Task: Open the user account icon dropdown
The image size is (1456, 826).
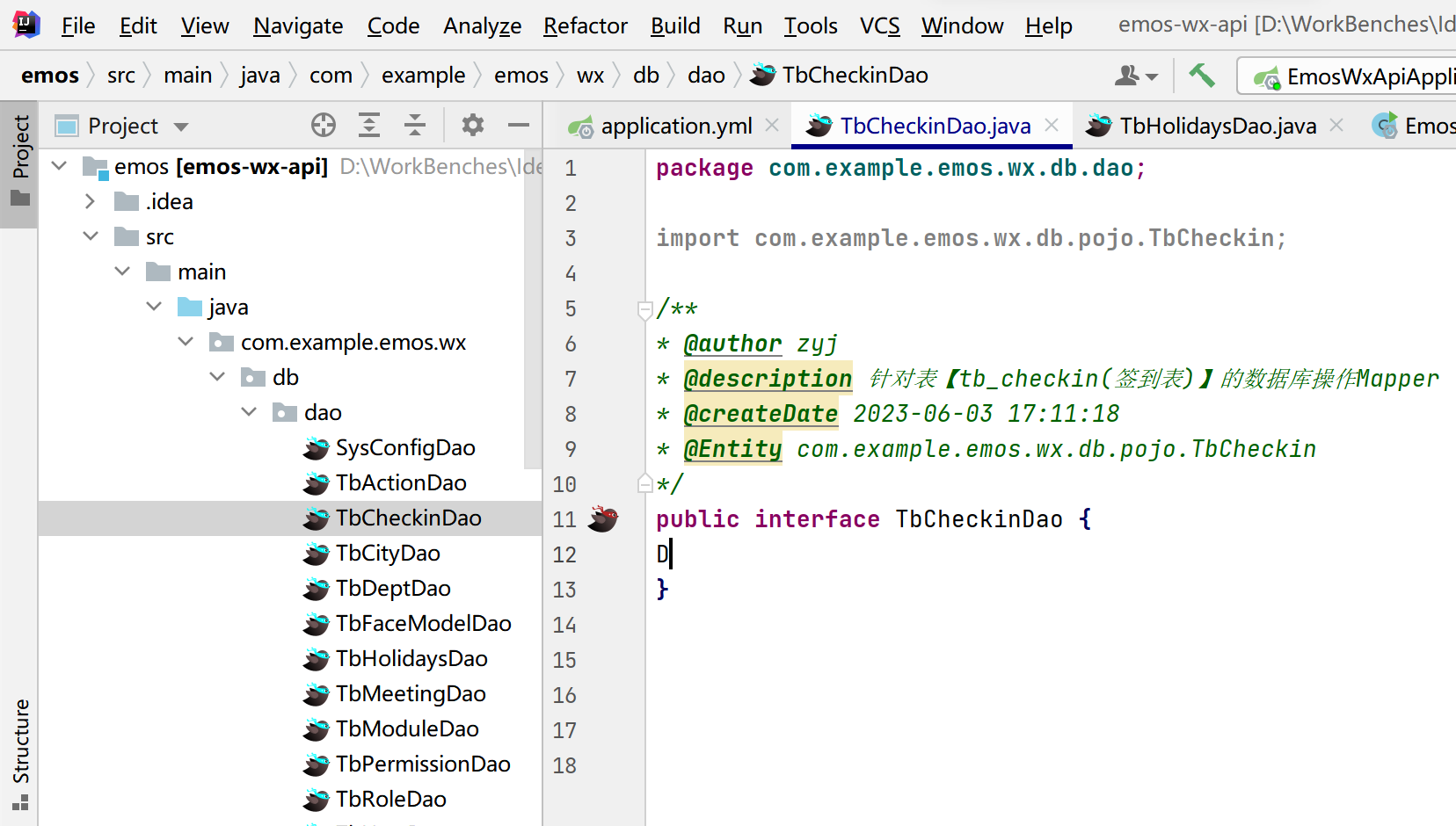Action: coord(1136,76)
